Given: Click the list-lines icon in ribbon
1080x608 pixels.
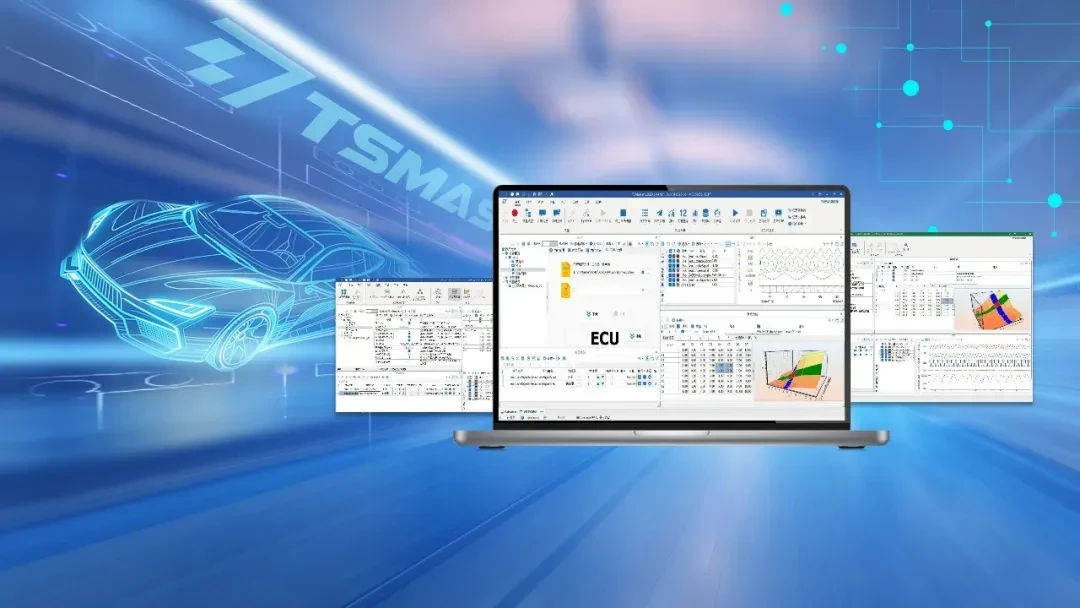Looking at the screenshot, I should [x=645, y=213].
